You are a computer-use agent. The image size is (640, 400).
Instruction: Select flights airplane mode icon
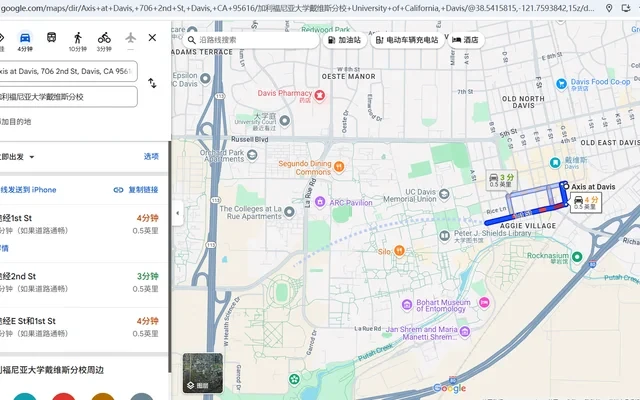click(x=130, y=38)
